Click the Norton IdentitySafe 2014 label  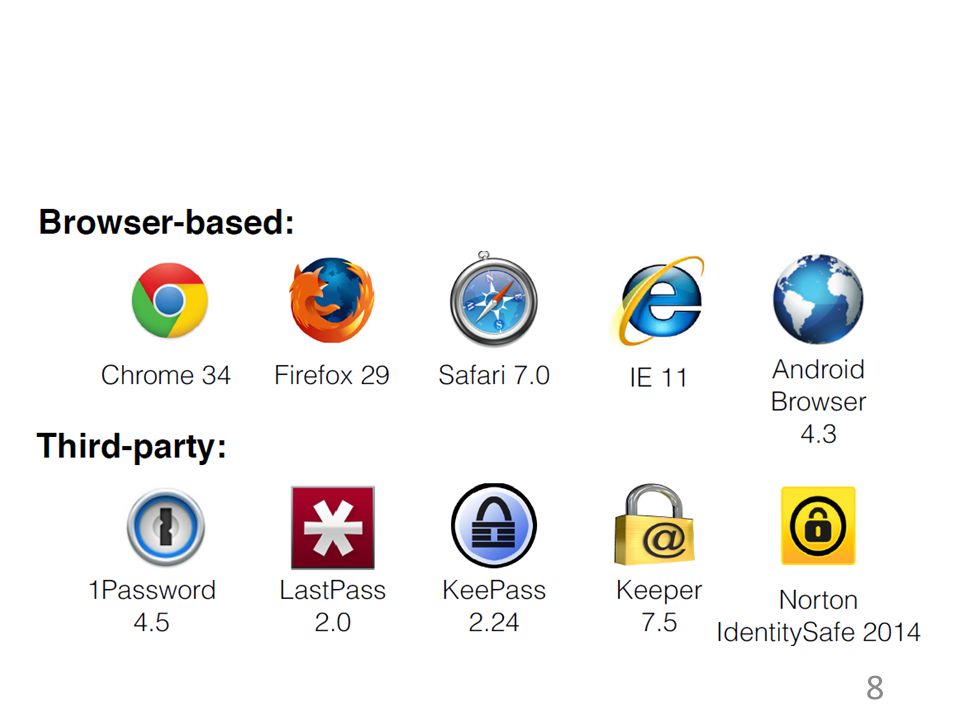click(819, 616)
